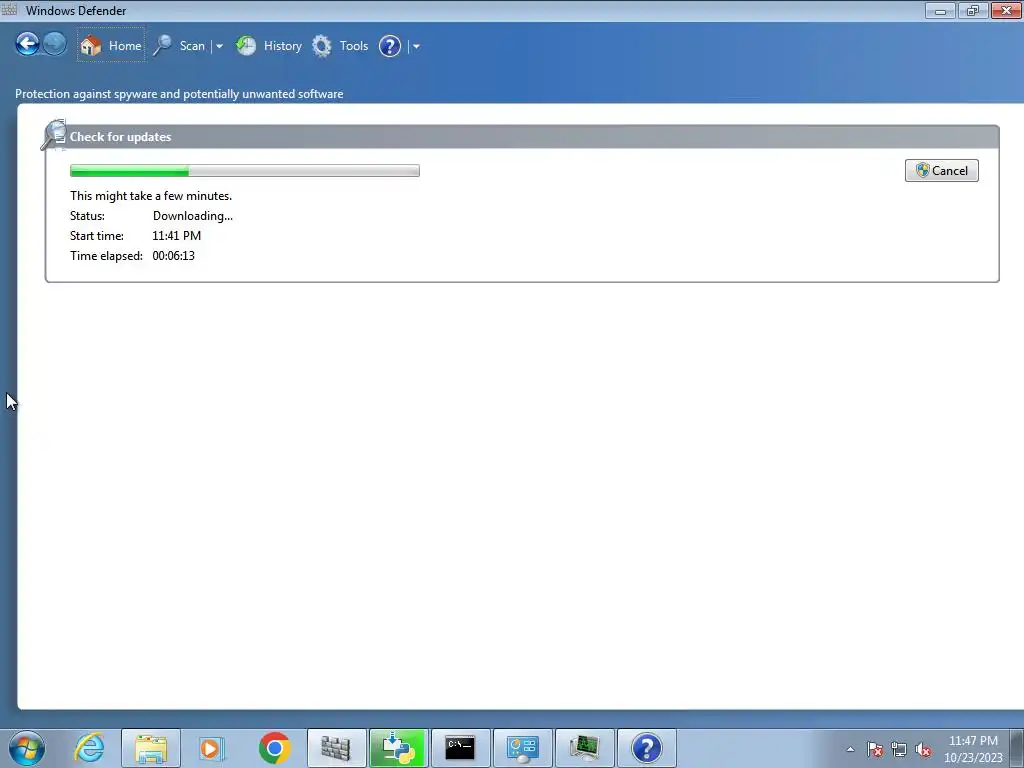
Task: Open the green-screen monitor taskbar item
Action: coord(584,748)
